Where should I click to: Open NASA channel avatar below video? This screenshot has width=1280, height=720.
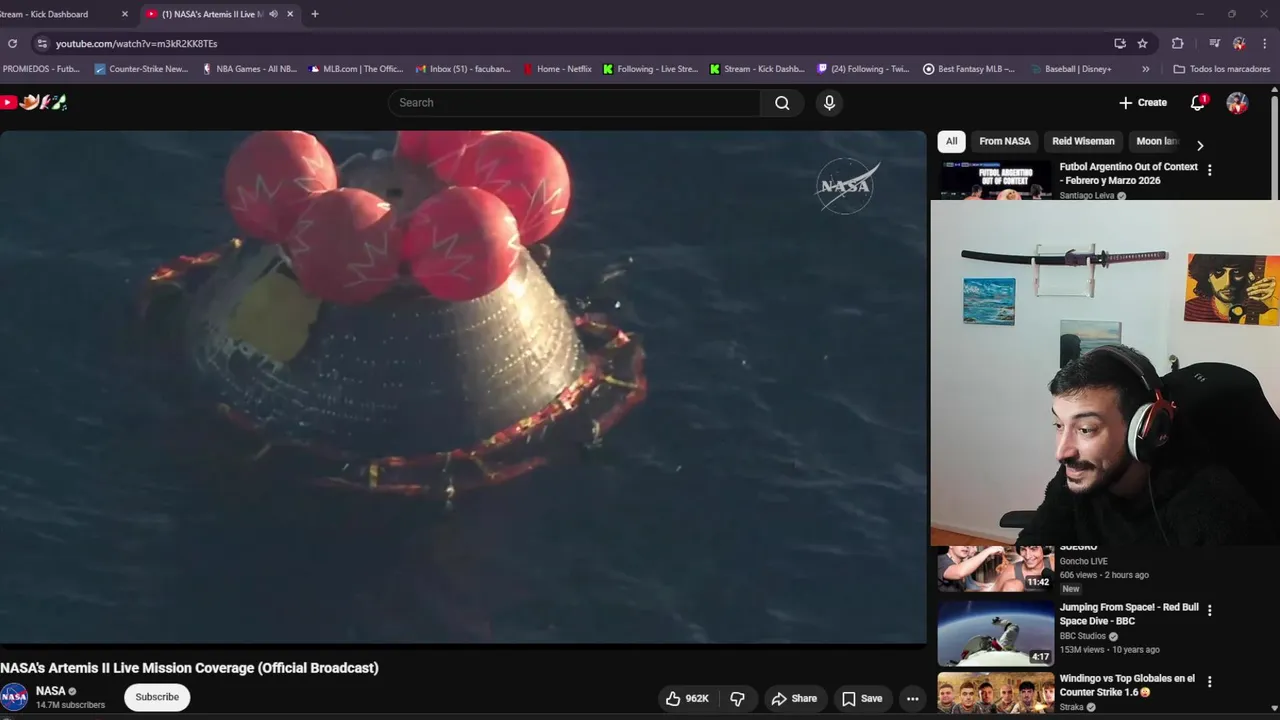pos(14,697)
